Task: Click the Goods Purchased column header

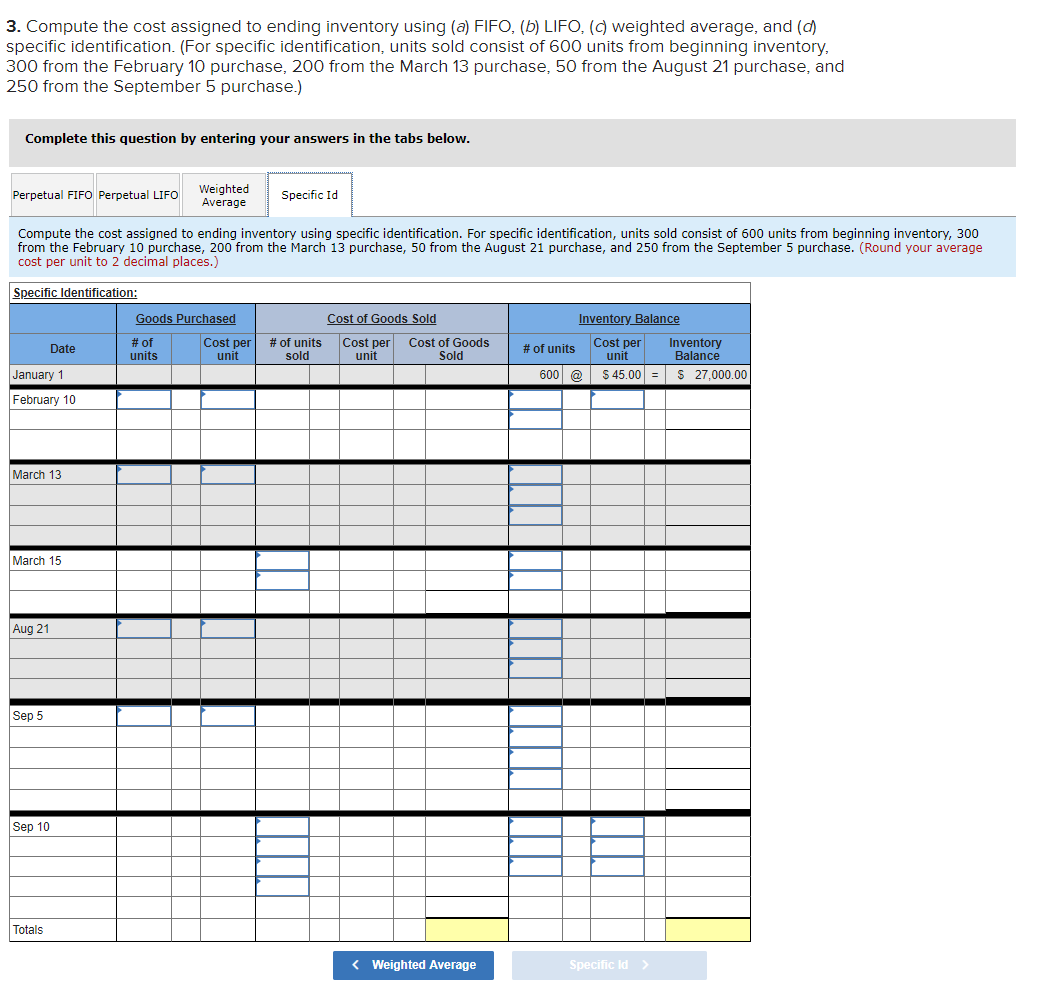Action: tap(186, 318)
